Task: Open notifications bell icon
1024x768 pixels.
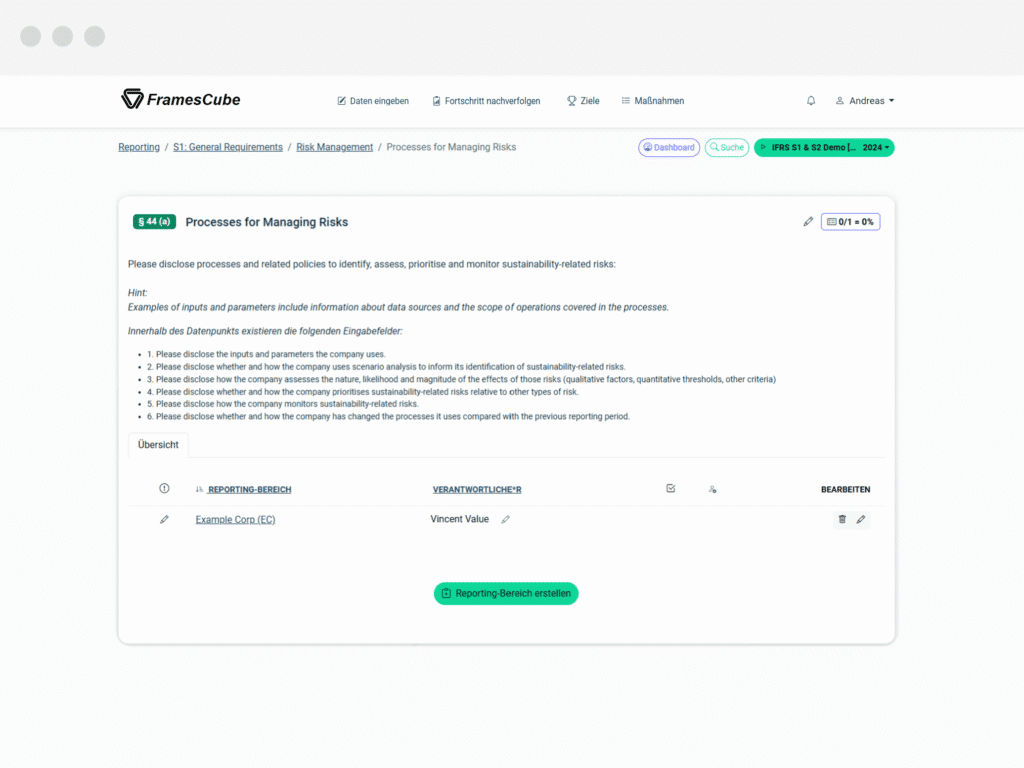Action: (x=810, y=101)
